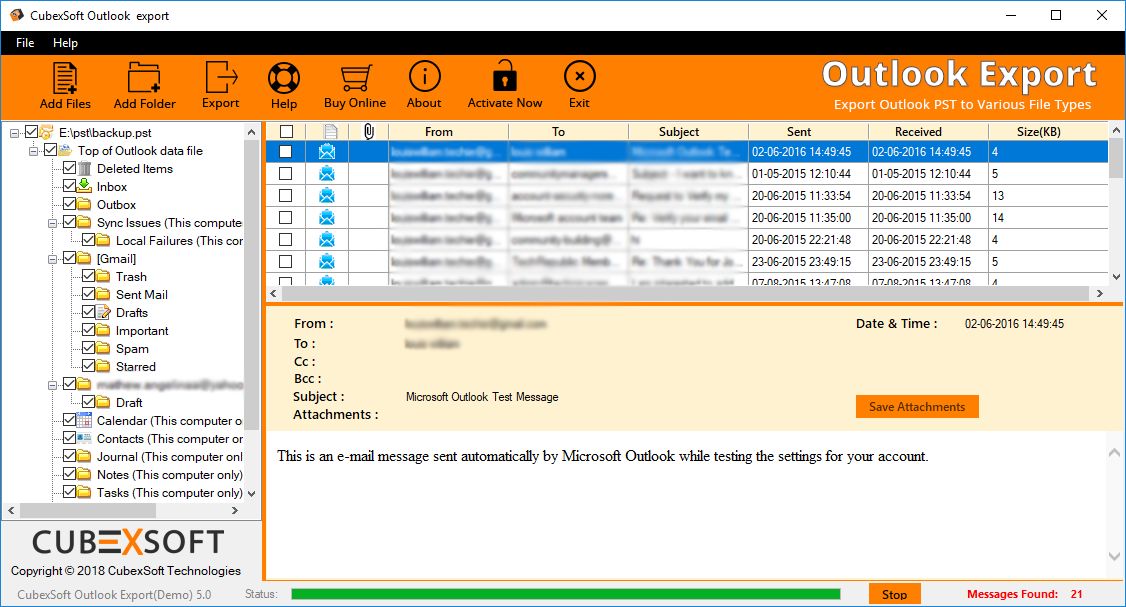
Task: Toggle the select-all checkbox above message list
Action: point(285,131)
